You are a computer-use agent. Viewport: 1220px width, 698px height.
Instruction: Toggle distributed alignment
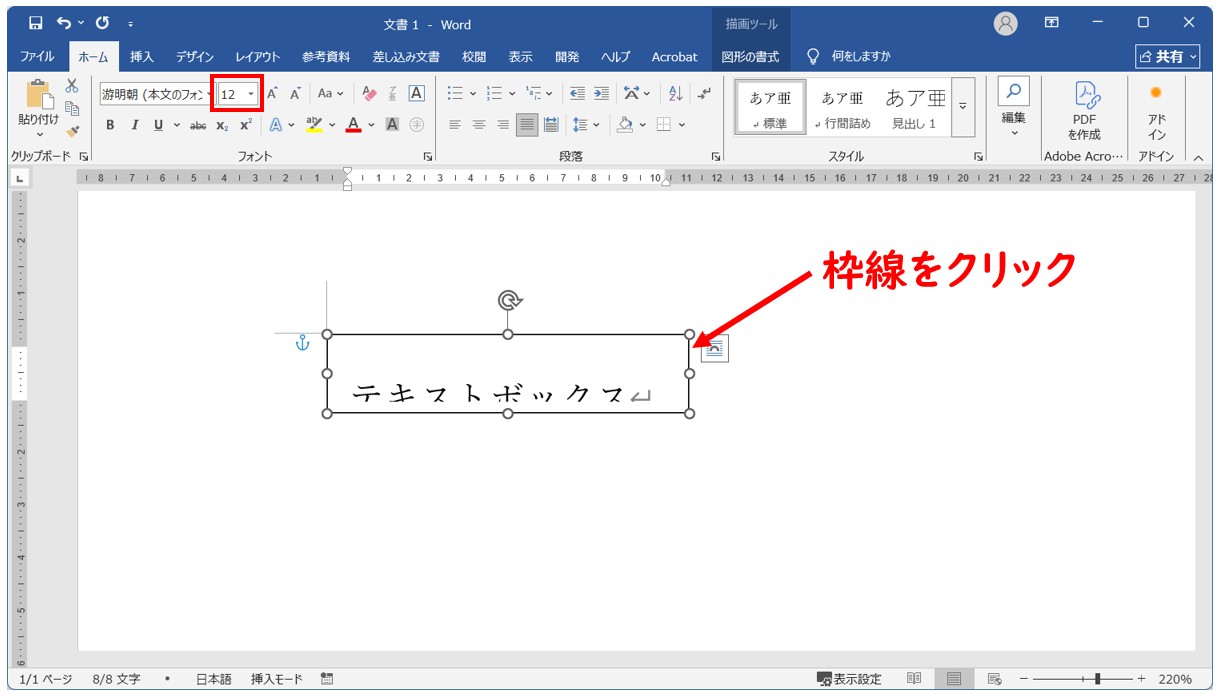(x=551, y=125)
